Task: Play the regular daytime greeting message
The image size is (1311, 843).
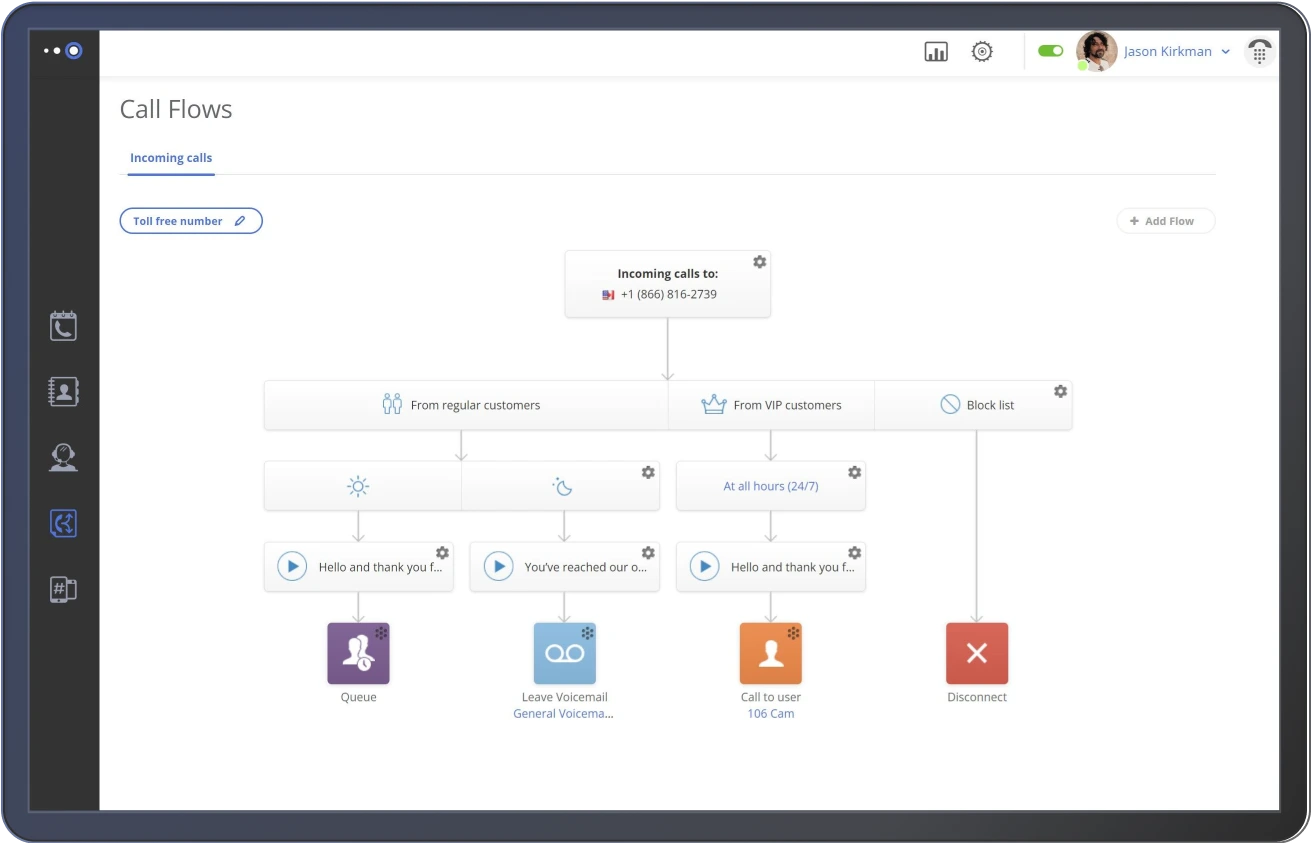Action: click(x=292, y=567)
